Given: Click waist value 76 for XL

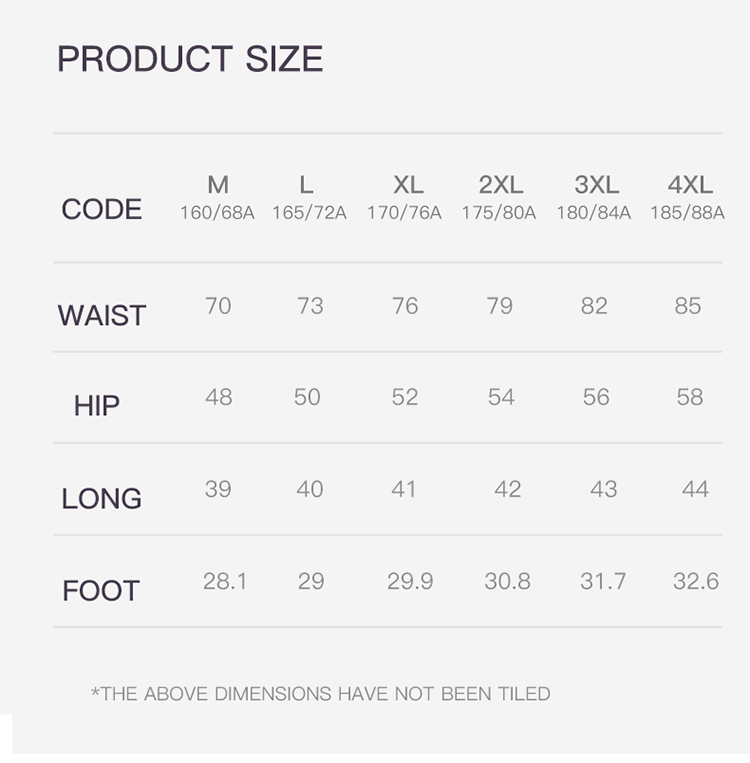Looking at the screenshot, I should (405, 305).
